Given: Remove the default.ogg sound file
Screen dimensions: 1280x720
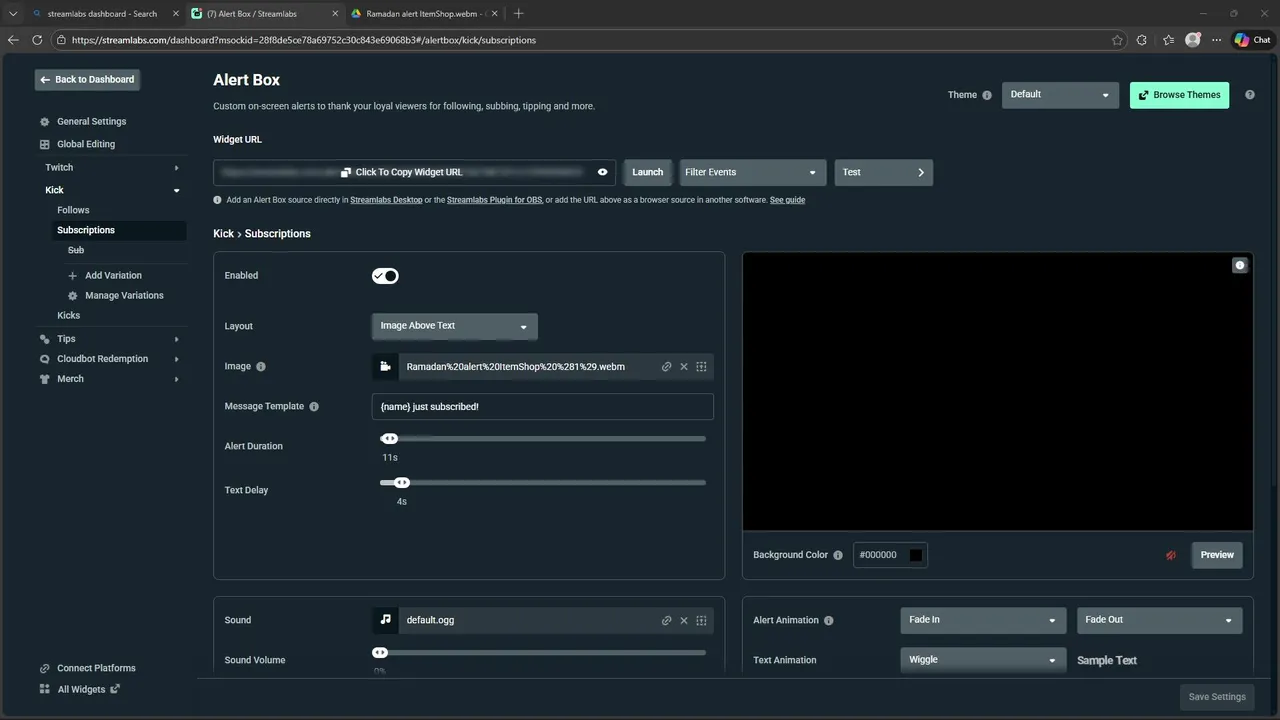Looking at the screenshot, I should click(684, 620).
